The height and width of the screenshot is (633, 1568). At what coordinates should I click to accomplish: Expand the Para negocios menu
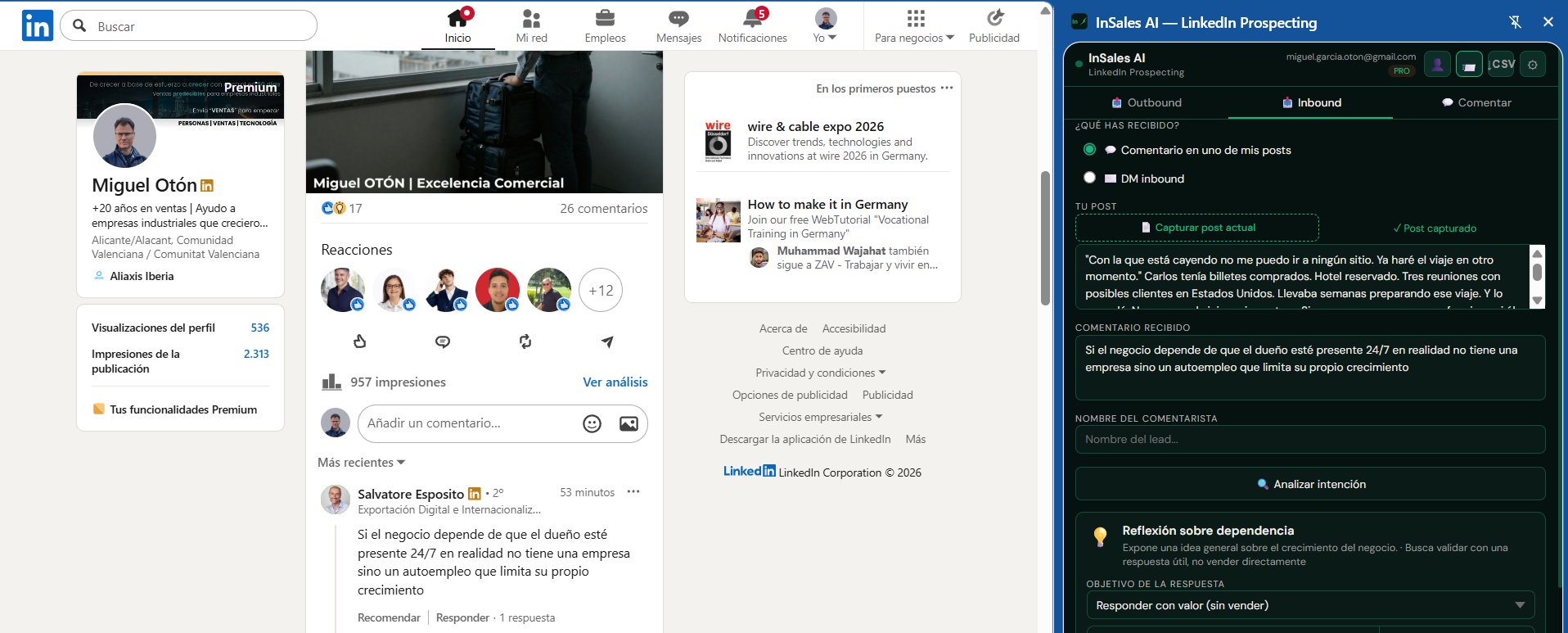914,38
